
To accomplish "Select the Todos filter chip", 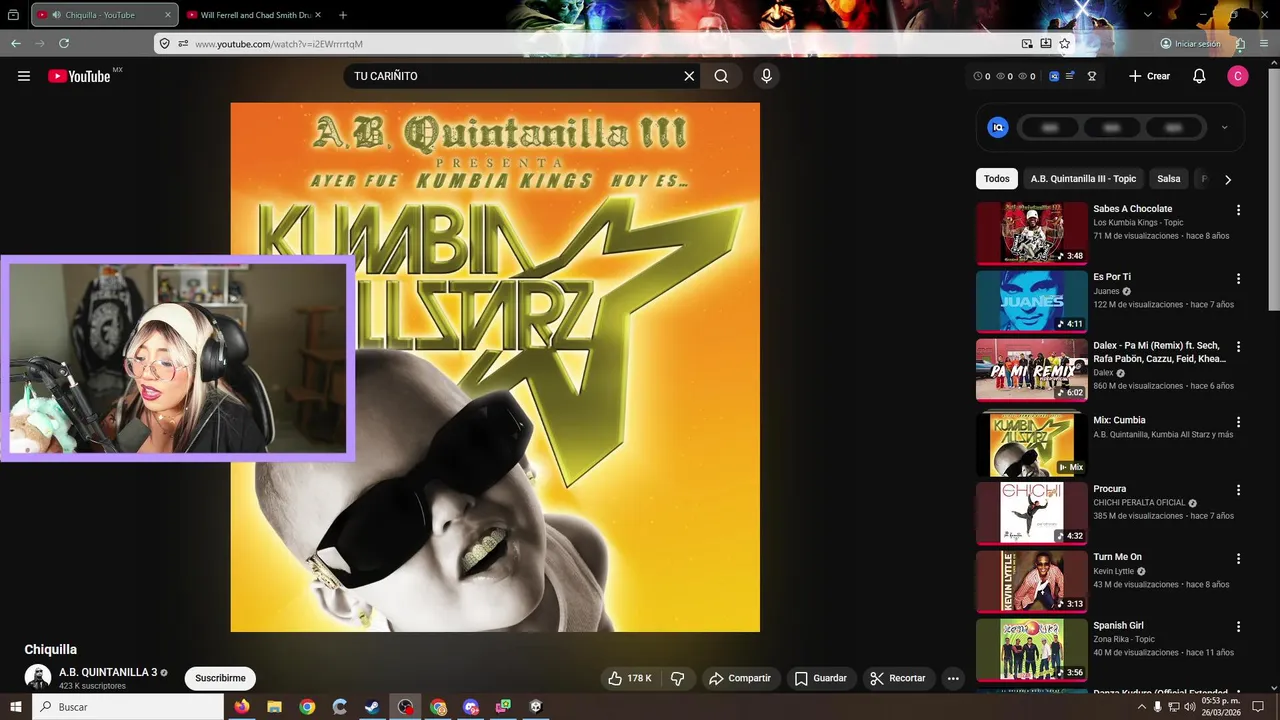I will pyautogui.click(x=997, y=179).
